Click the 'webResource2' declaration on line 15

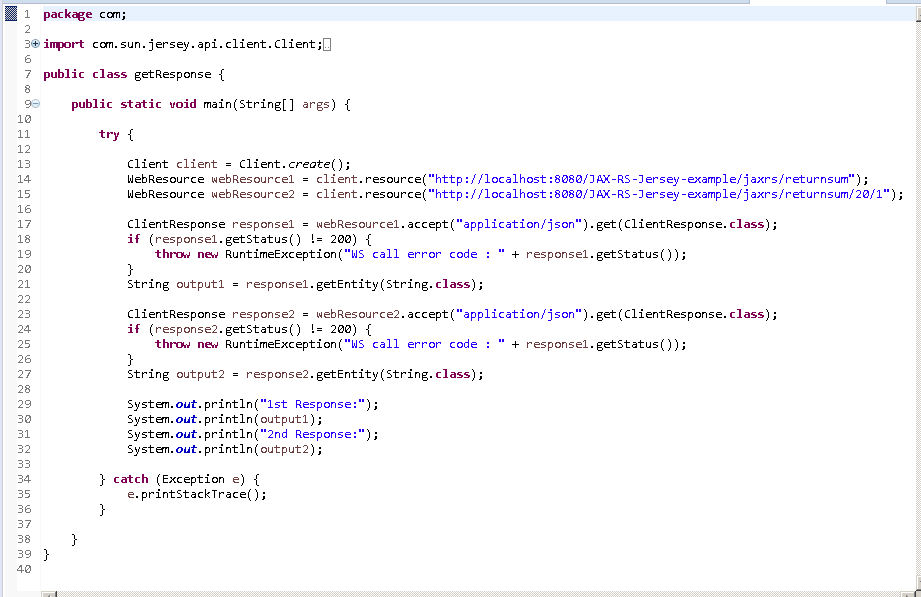(x=253, y=194)
